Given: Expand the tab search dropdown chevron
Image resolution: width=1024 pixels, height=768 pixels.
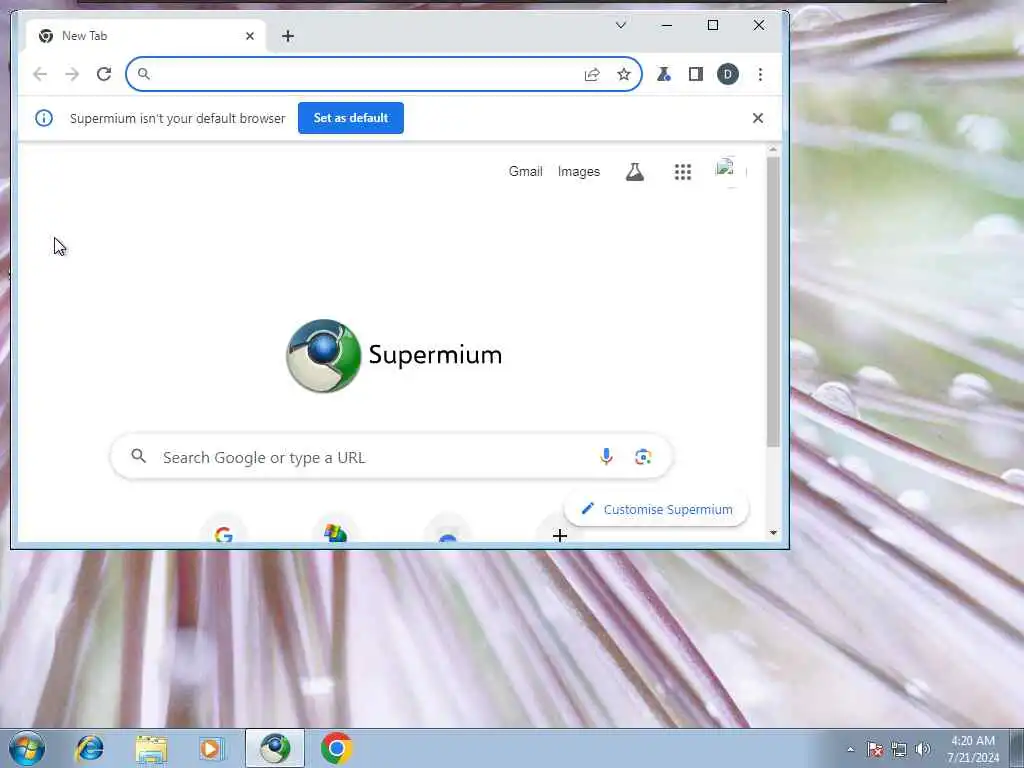Looking at the screenshot, I should pyautogui.click(x=621, y=25).
